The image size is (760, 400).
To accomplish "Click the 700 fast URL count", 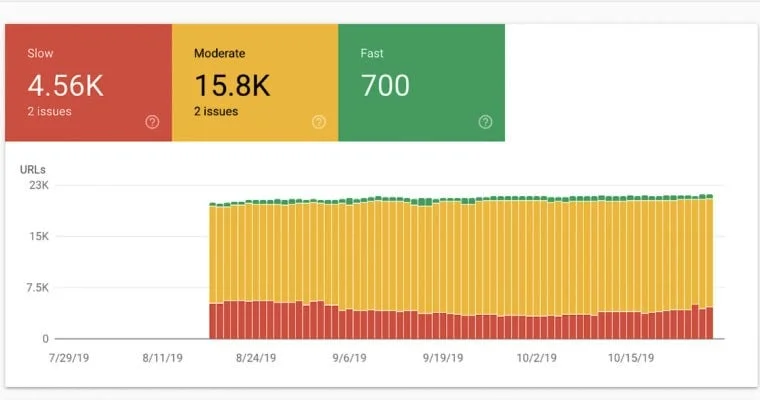I will click(x=385, y=85).
